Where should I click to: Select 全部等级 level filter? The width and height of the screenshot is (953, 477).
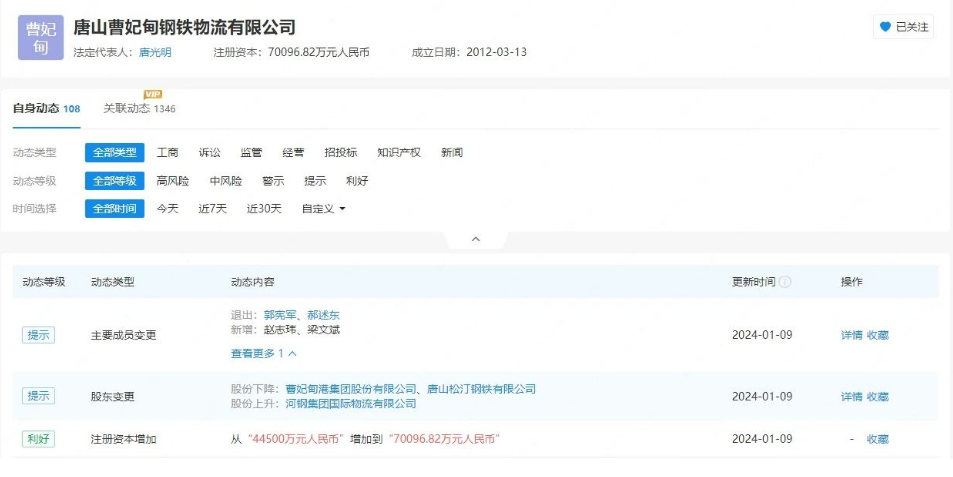point(115,180)
